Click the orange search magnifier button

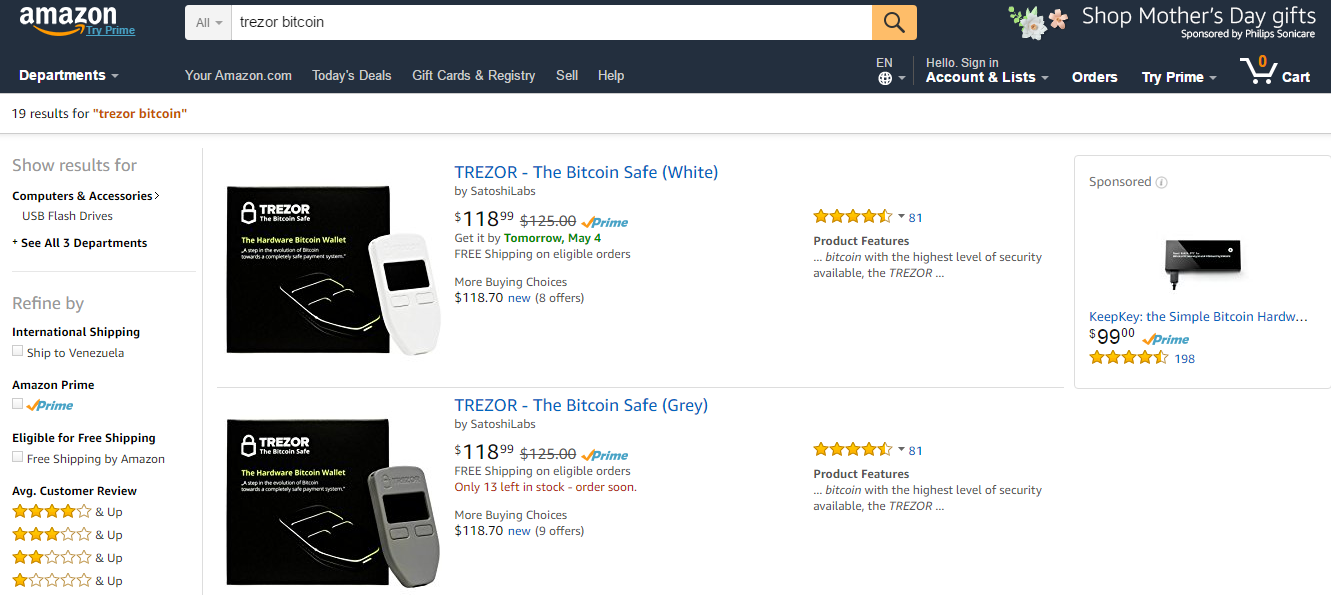pyautogui.click(x=894, y=22)
